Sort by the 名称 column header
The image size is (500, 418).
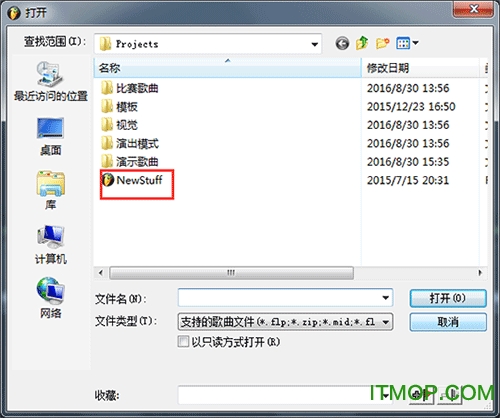coord(228,68)
